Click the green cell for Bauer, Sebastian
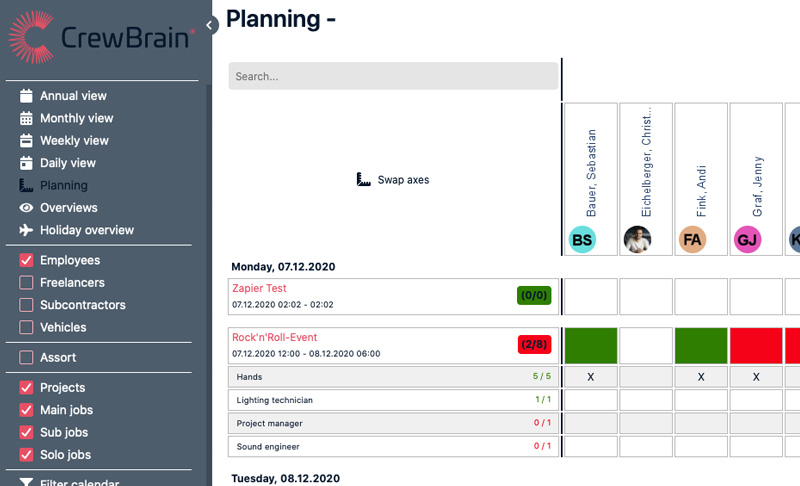 point(590,345)
